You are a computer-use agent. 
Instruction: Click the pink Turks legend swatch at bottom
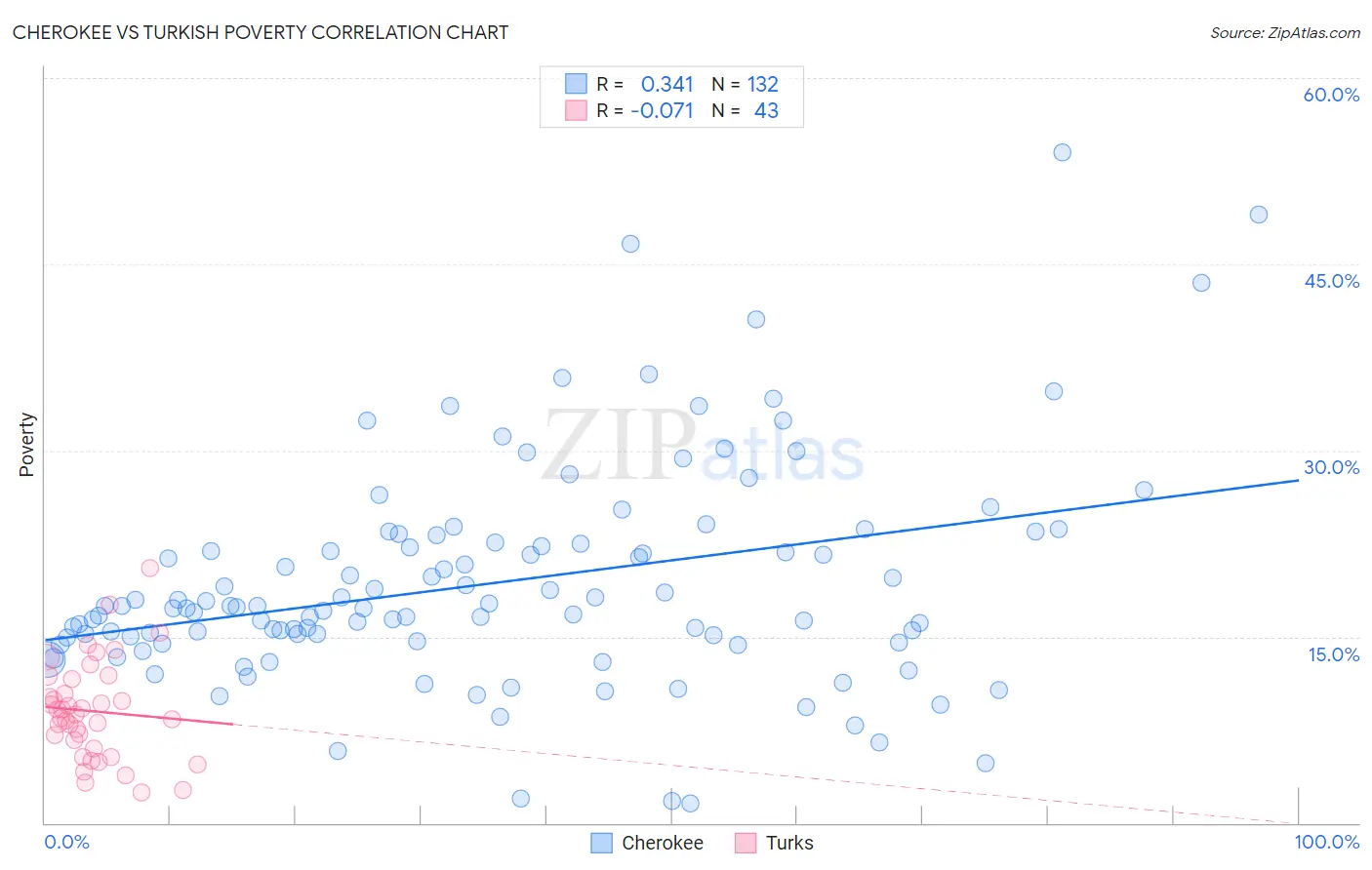point(746,843)
